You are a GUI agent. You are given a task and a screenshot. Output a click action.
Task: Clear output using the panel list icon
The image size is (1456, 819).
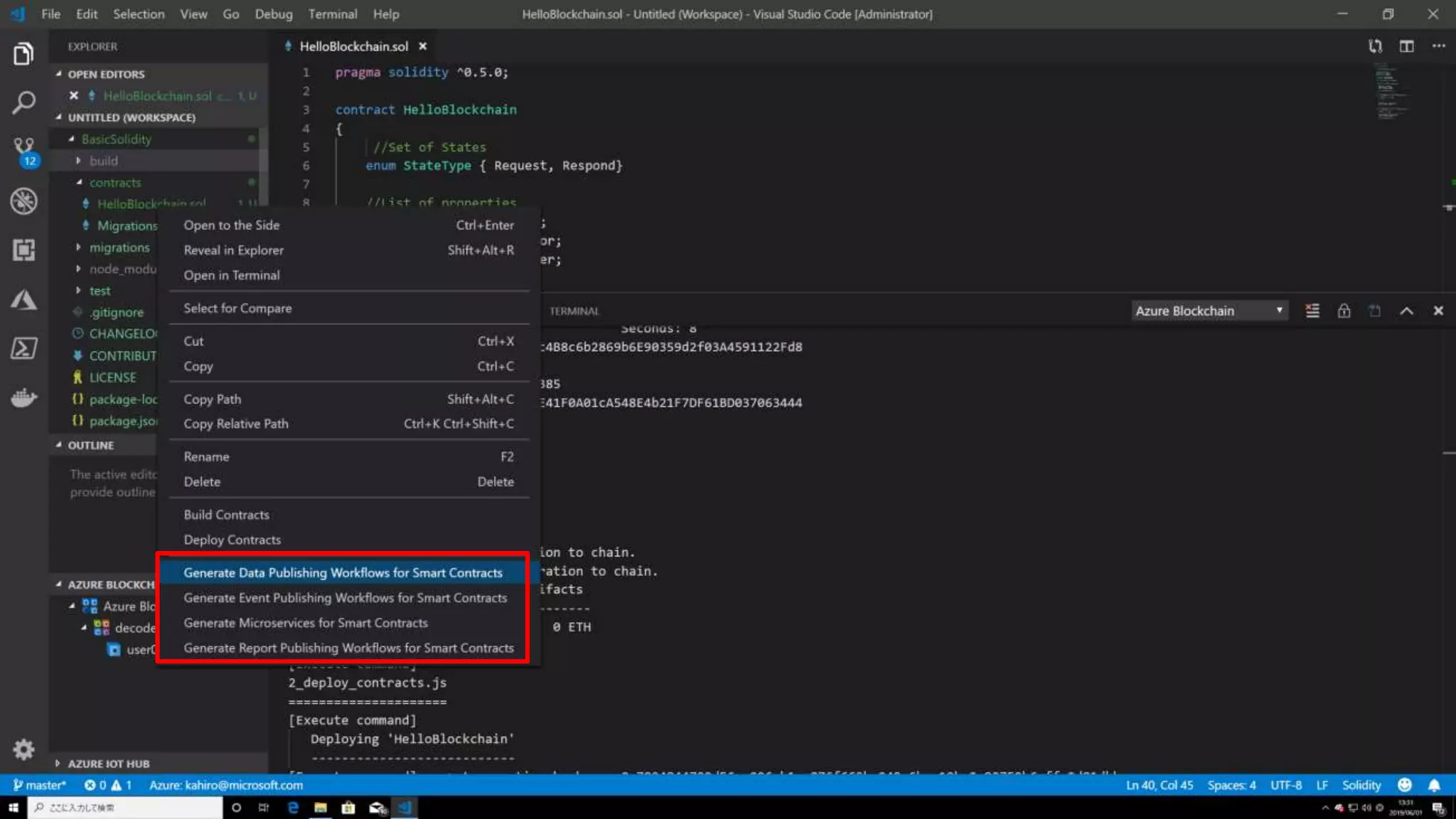coord(1312,311)
